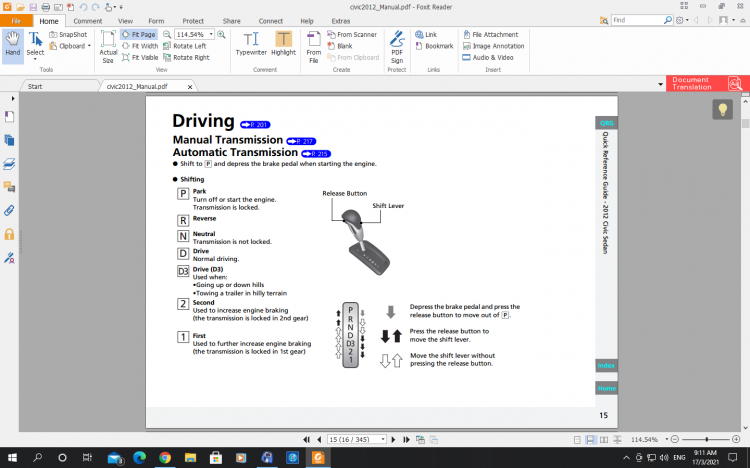This screenshot has width=750, height=468.
Task: Insert a File Attachment
Action: pyautogui.click(x=491, y=34)
